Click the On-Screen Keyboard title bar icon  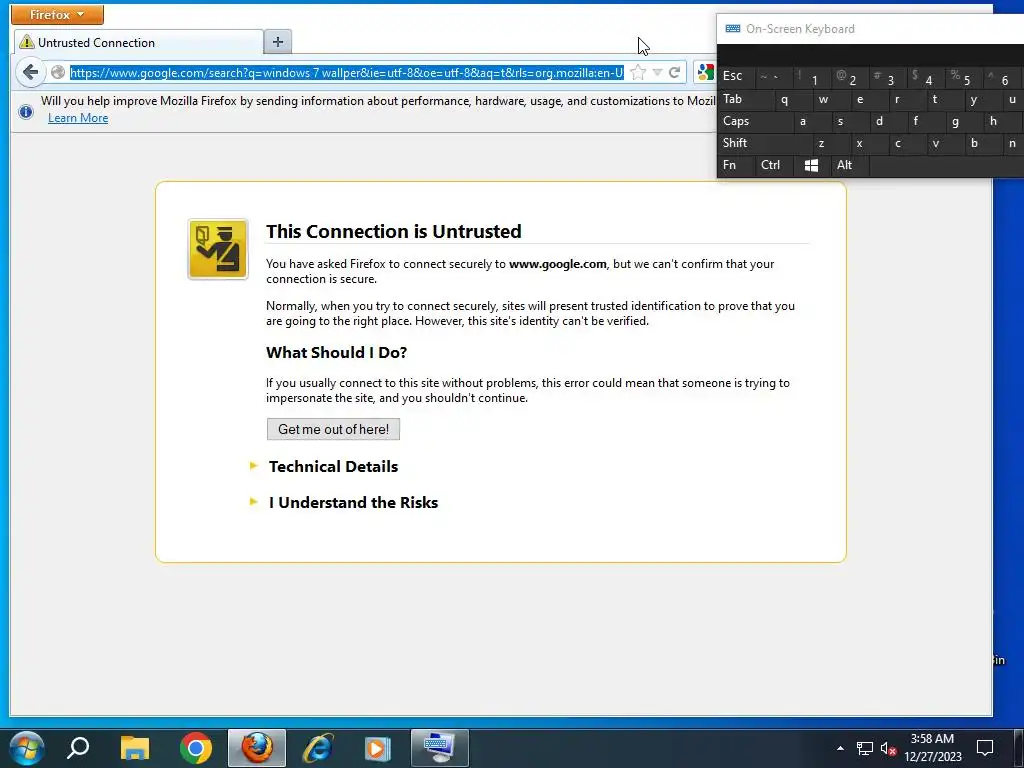point(733,29)
